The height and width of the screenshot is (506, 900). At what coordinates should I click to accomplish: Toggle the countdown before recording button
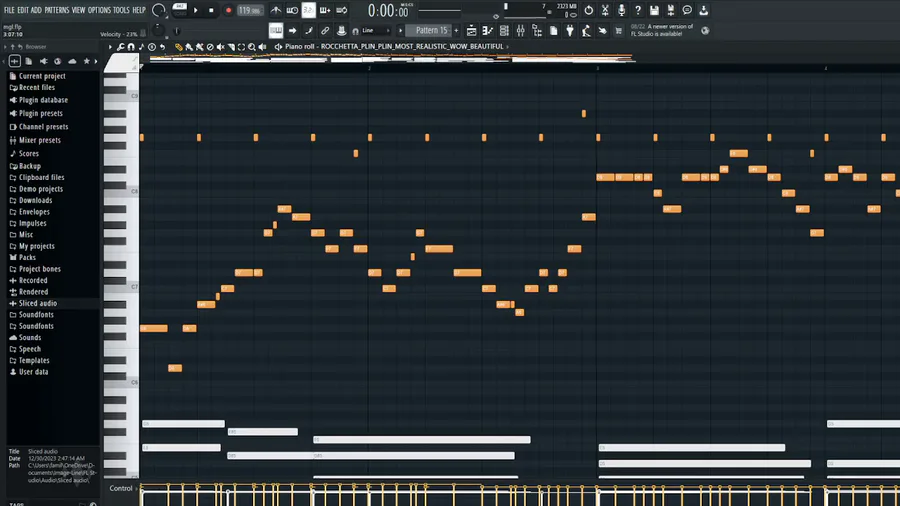[x=309, y=10]
